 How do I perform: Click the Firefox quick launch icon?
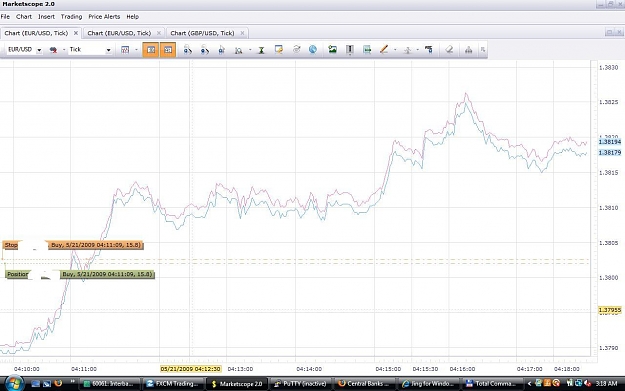58,383
